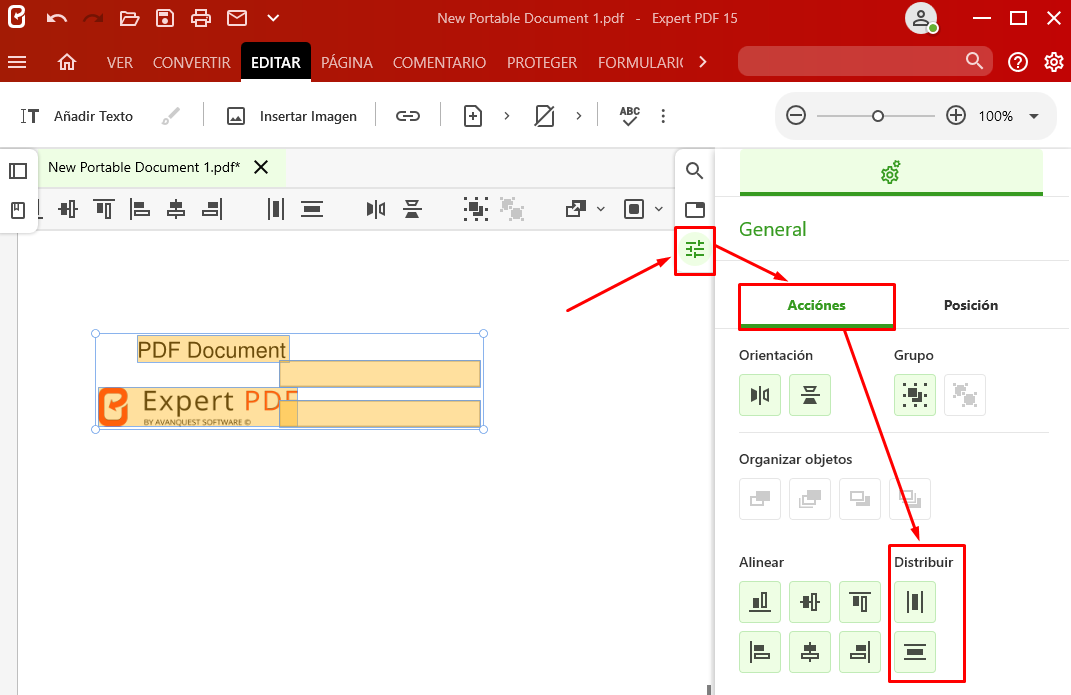Open the arrange objects dropdown arrow in toolbar
The height and width of the screenshot is (695, 1071).
tap(601, 209)
